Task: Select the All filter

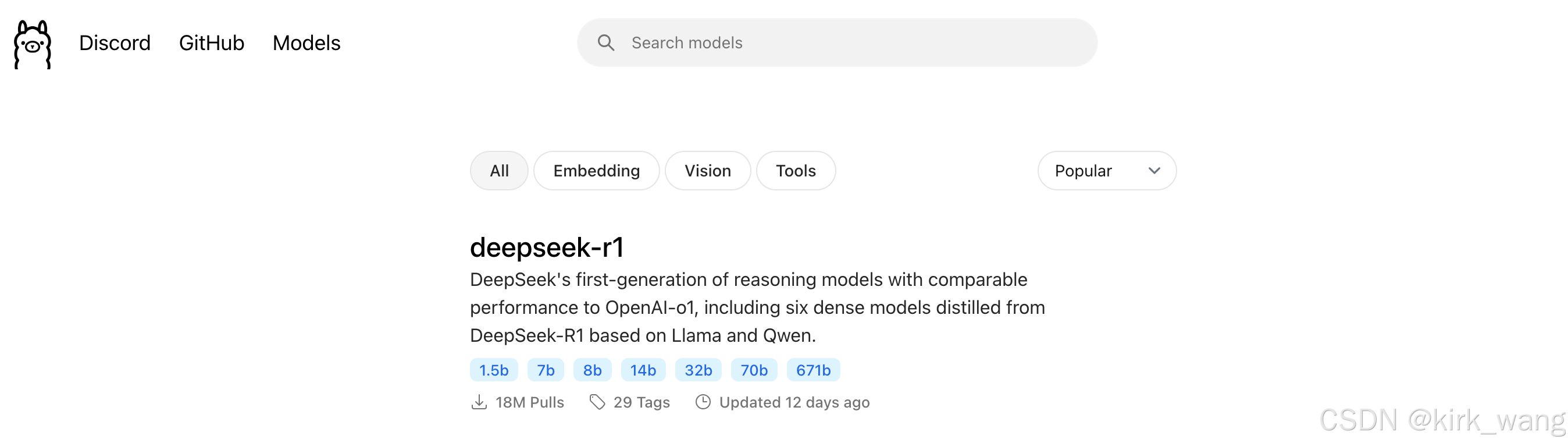Action: [x=499, y=171]
